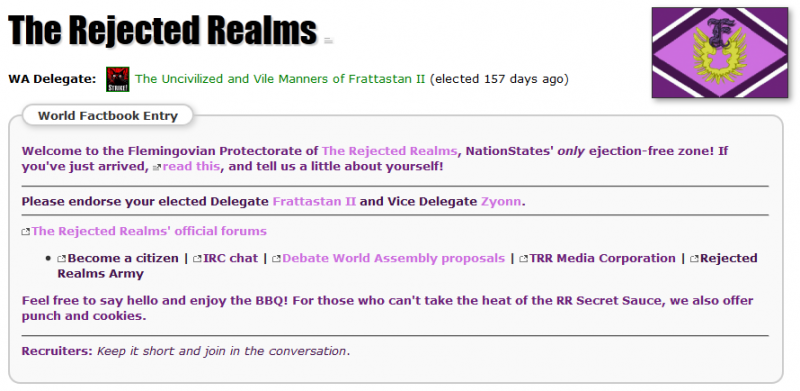Click the small icon beside region title
The image size is (800, 391).
[x=329, y=41]
